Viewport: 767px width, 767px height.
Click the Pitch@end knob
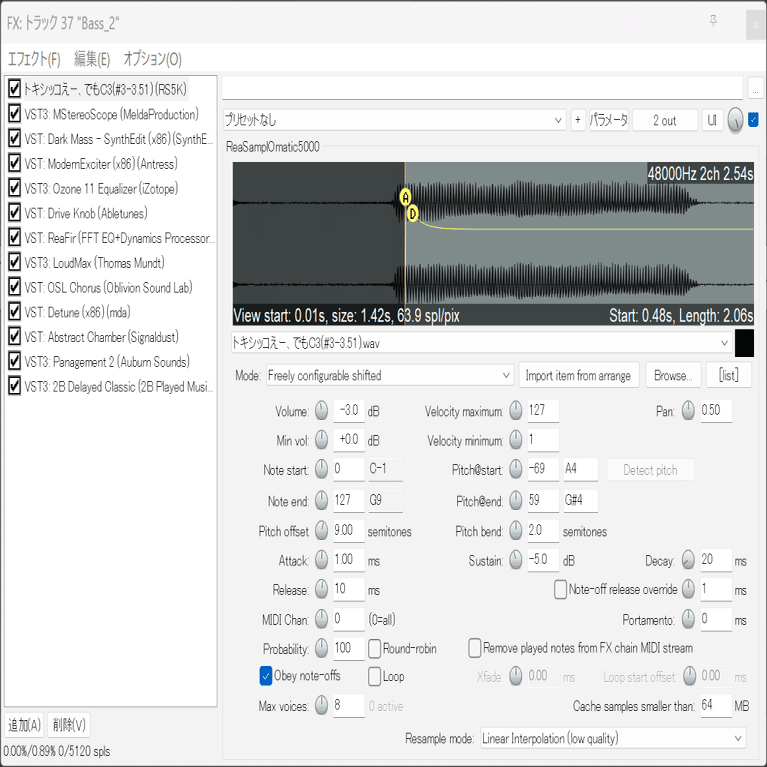(x=516, y=501)
